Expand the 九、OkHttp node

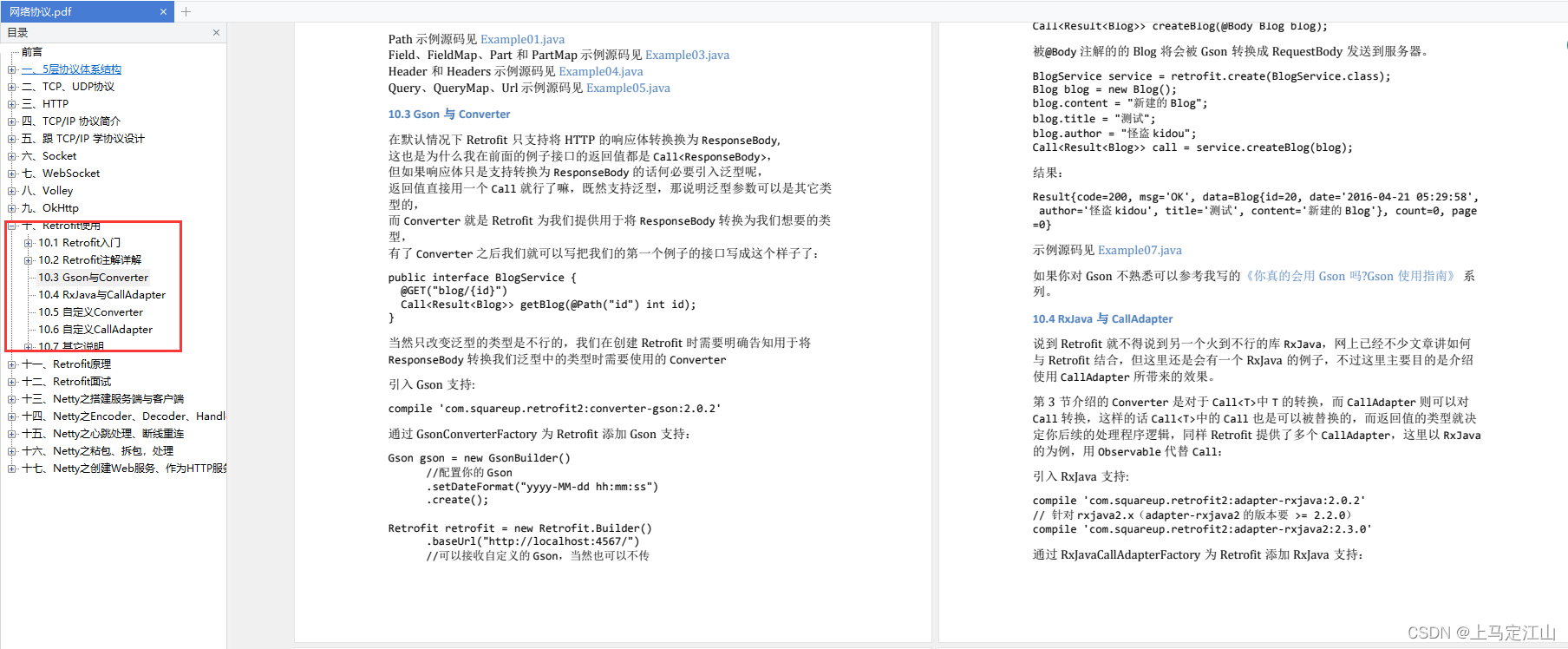click(x=11, y=208)
